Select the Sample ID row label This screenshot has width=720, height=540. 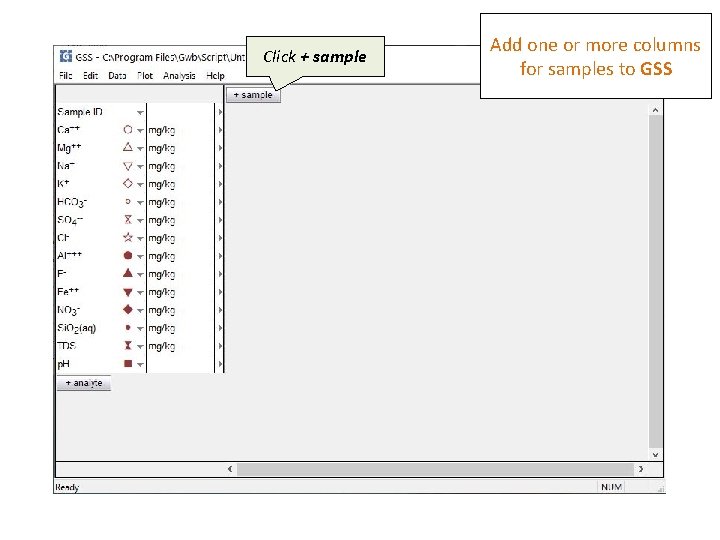coord(79,112)
